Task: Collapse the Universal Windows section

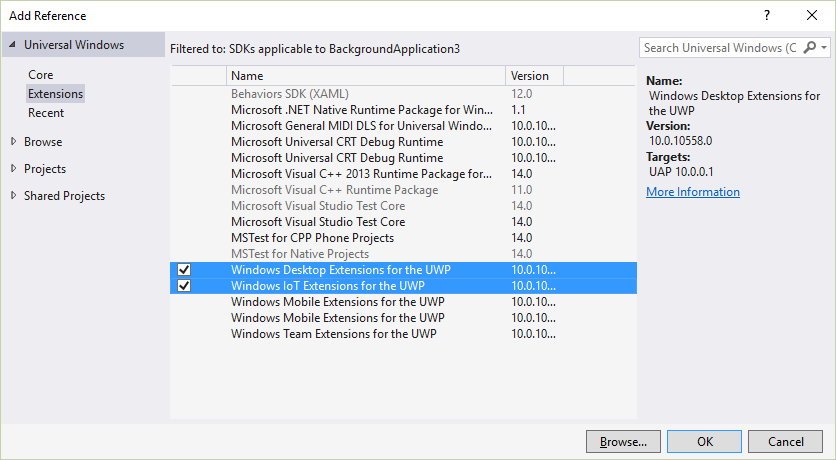Action: tap(12, 45)
